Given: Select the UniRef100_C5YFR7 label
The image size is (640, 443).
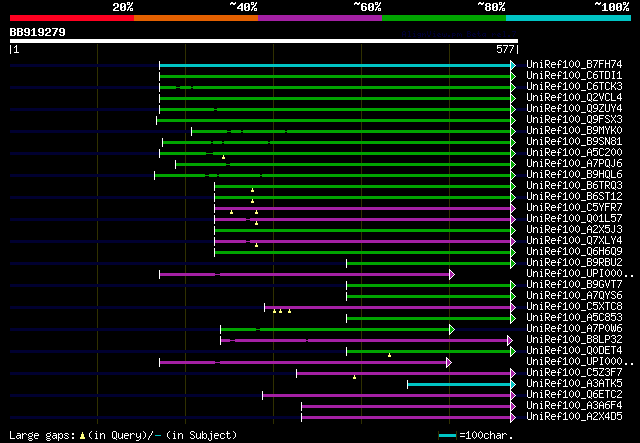Looking at the screenshot, I should point(574,207).
